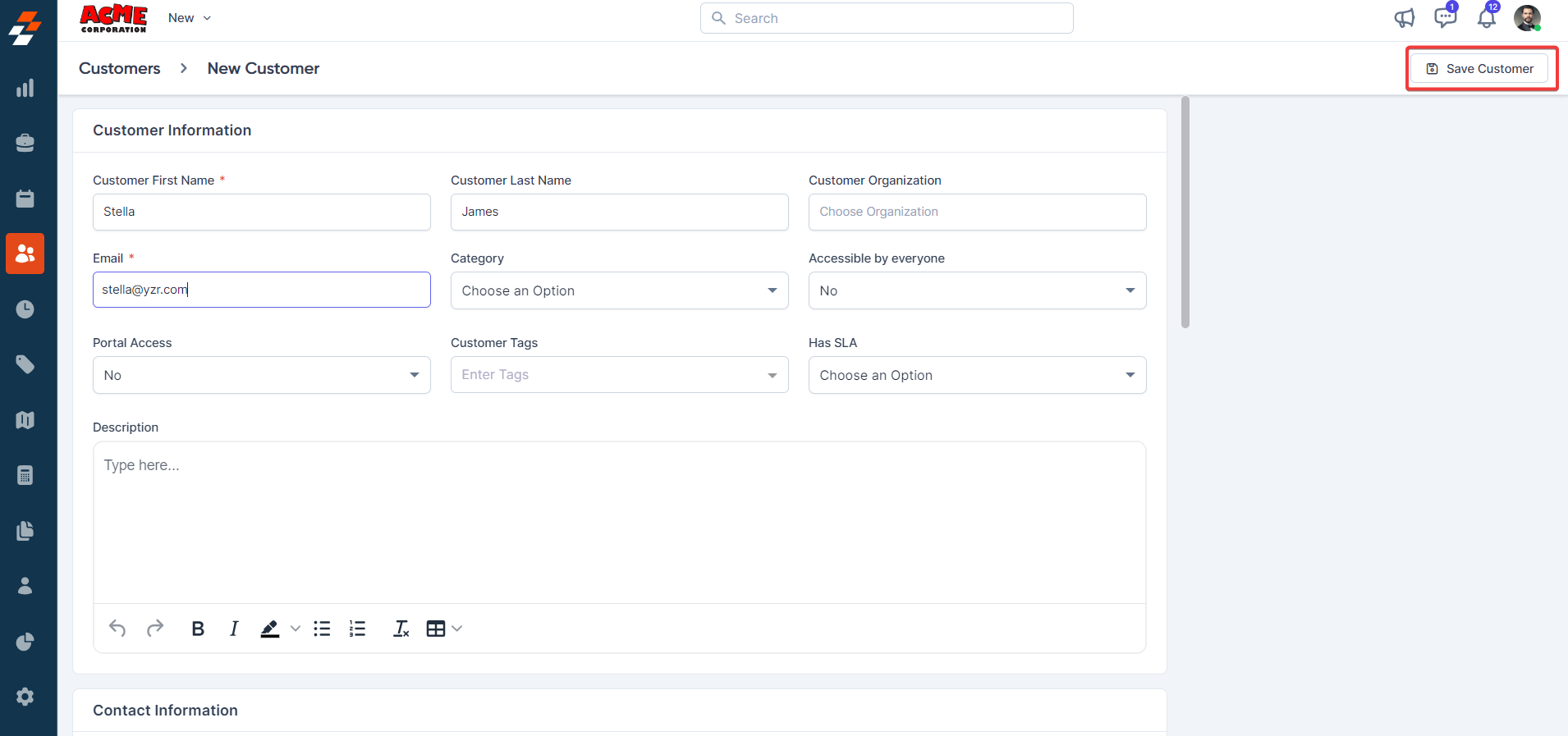Open the calendar icon in the sidebar
This screenshot has height=736, width=1568.
pos(25,199)
